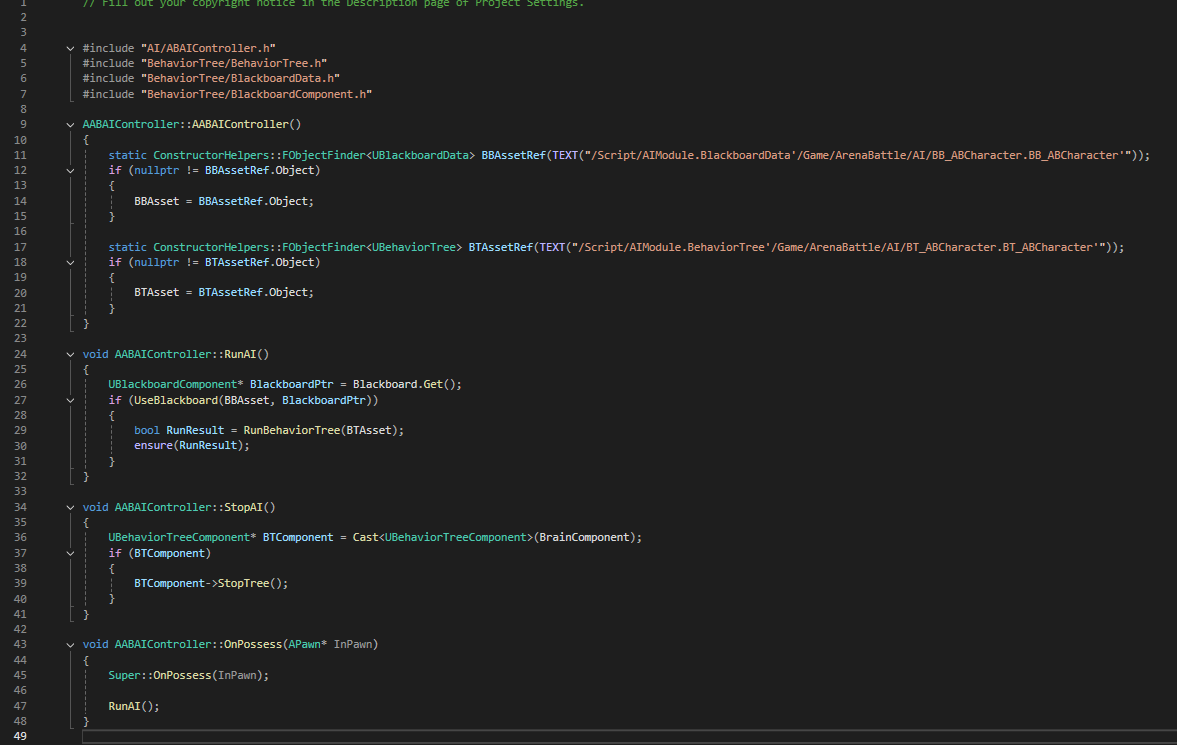The image size is (1177, 745).
Task: Click nullptr keyword on line 12
Action: (156, 170)
